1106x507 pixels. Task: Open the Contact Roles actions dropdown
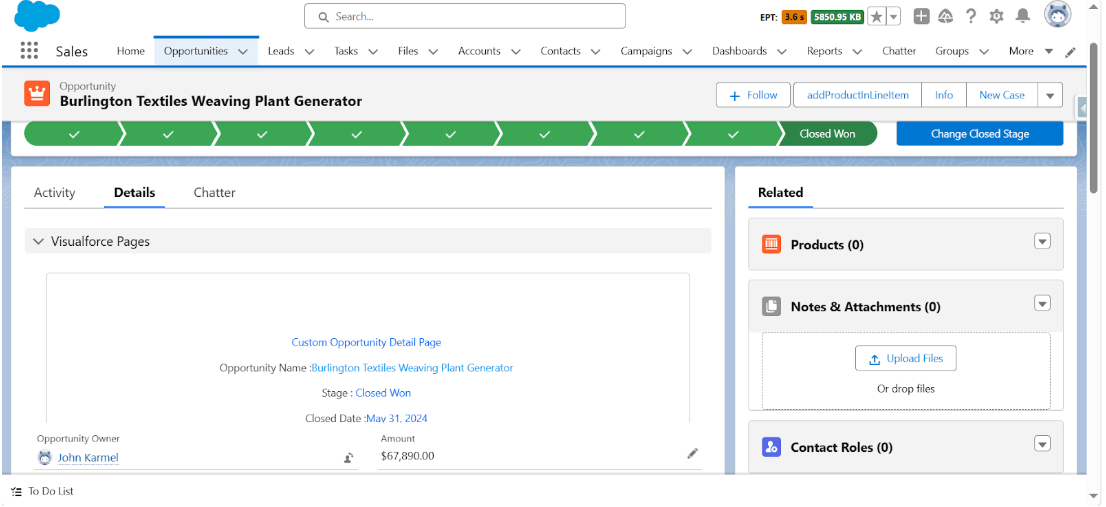pos(1042,444)
